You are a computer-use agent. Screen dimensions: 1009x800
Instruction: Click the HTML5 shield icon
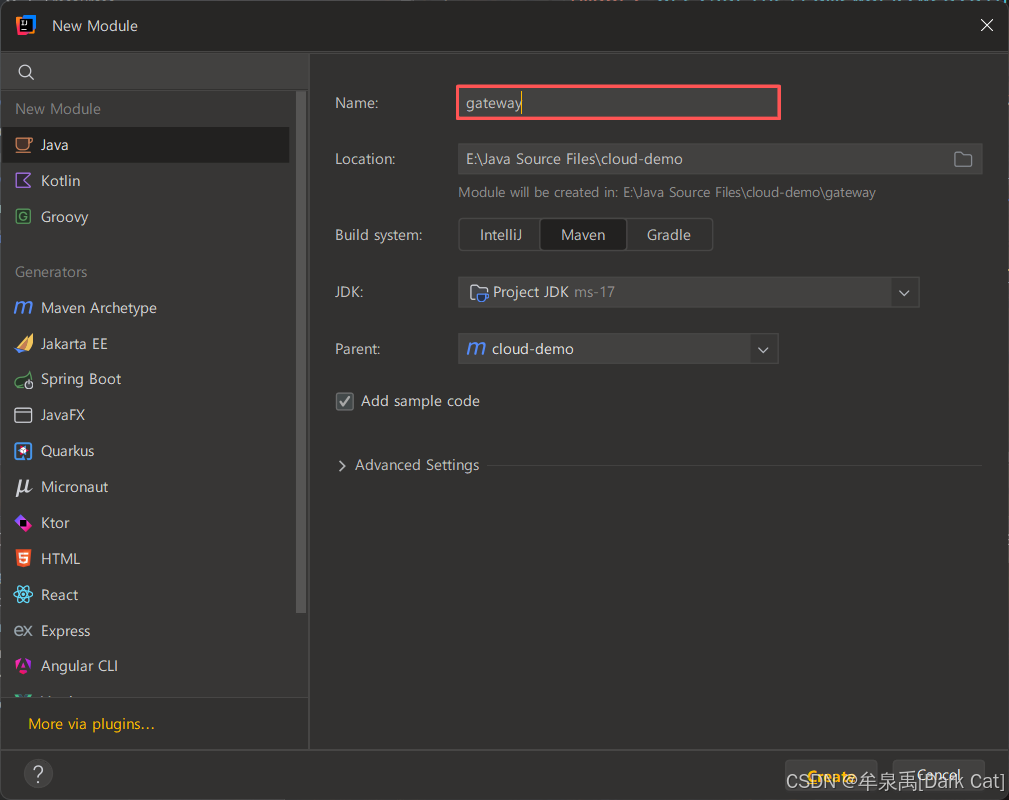[23, 559]
